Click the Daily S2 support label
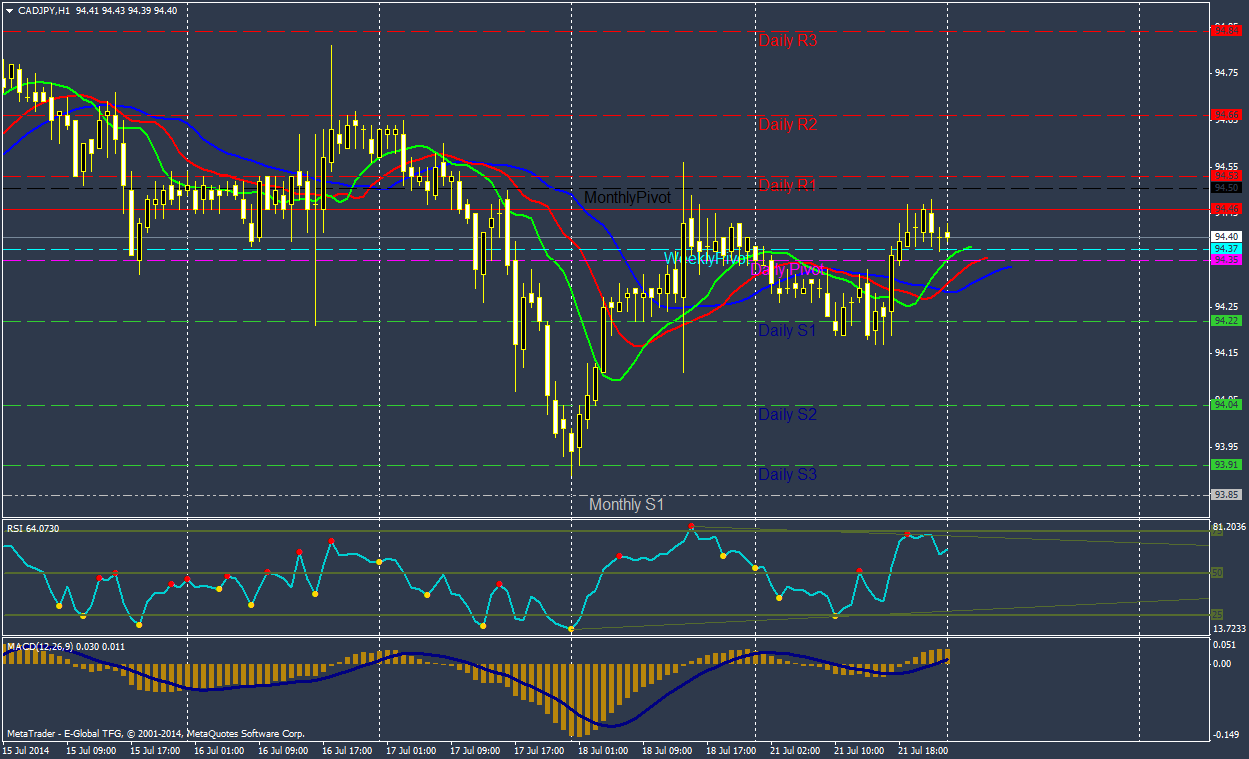 point(787,414)
